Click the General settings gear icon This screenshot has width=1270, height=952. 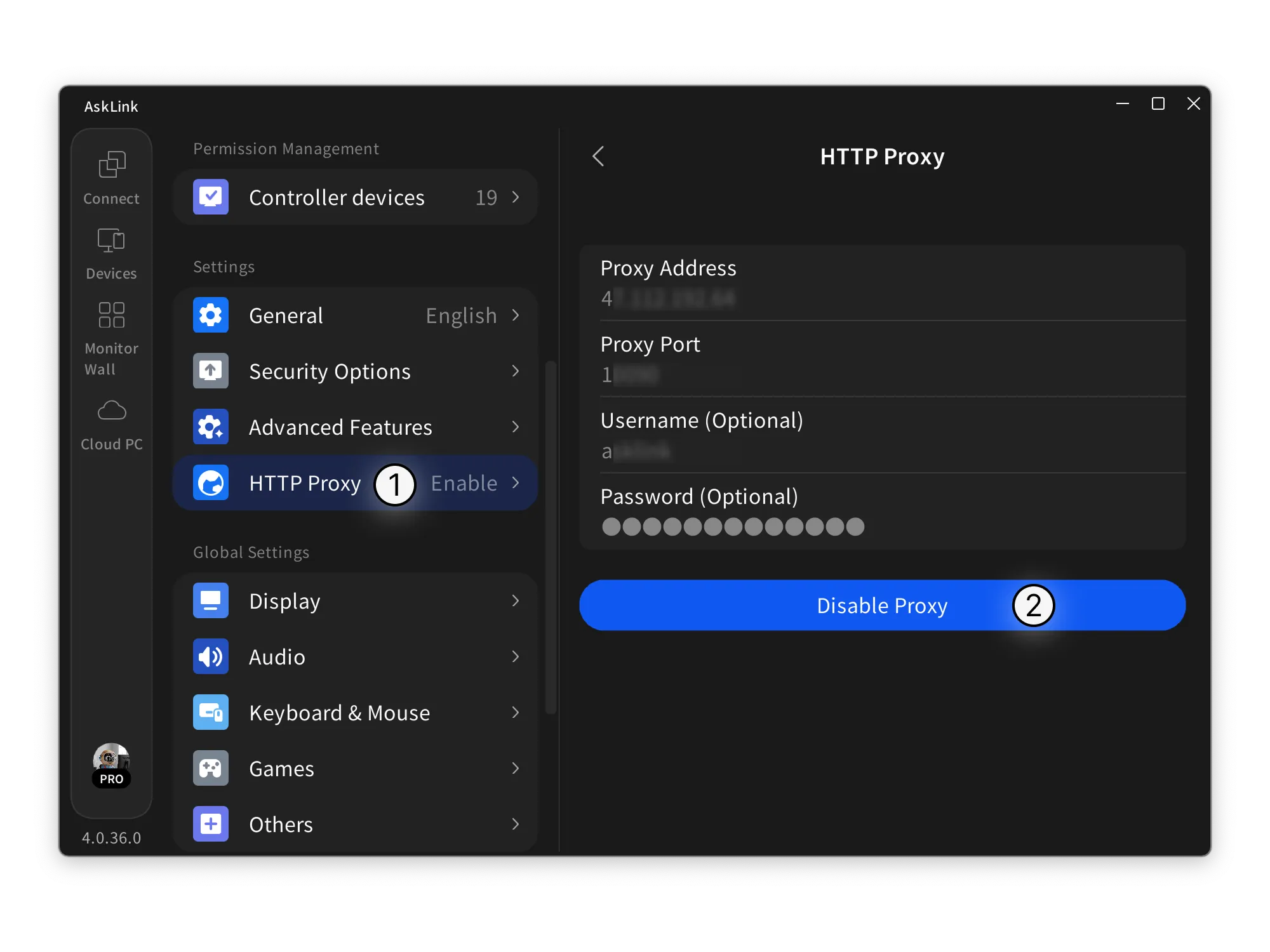210,315
